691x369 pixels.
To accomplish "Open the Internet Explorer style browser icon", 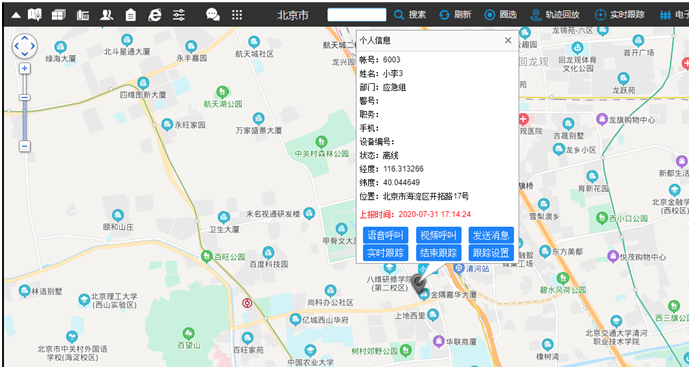I will click(155, 15).
